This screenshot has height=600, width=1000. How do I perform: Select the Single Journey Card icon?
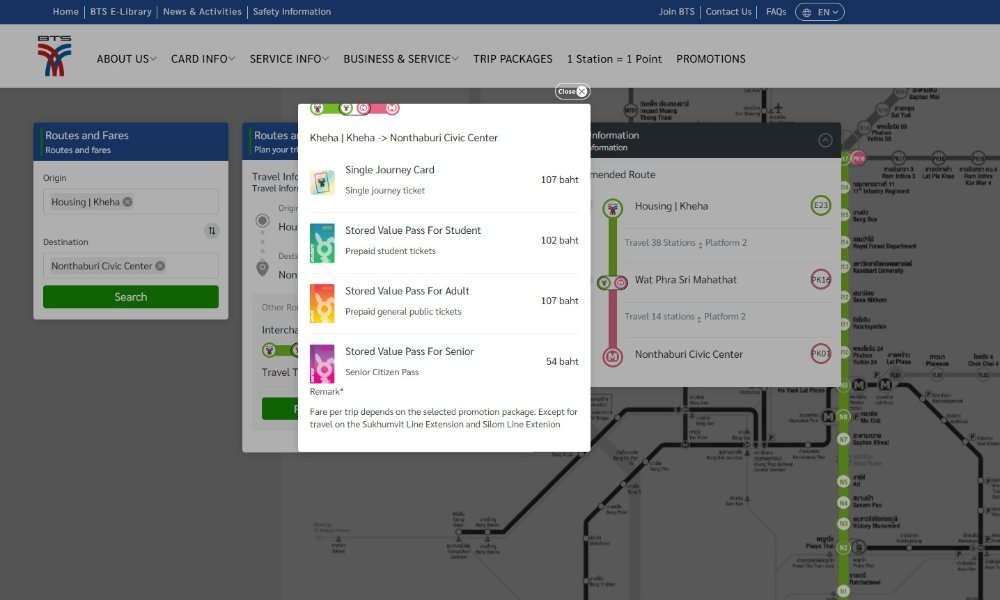(x=322, y=182)
